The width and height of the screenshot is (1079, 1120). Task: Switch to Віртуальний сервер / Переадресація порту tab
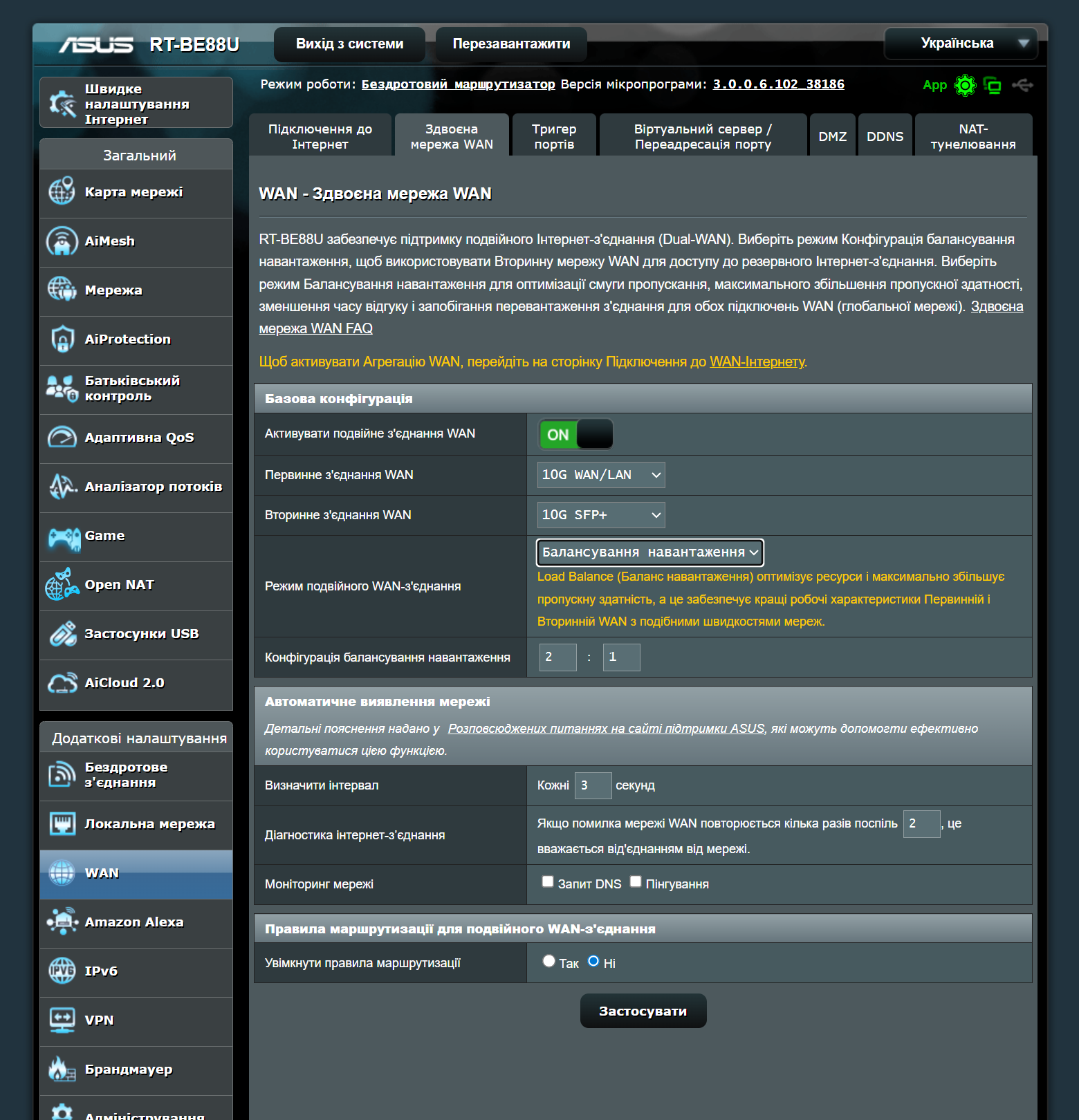(703, 136)
